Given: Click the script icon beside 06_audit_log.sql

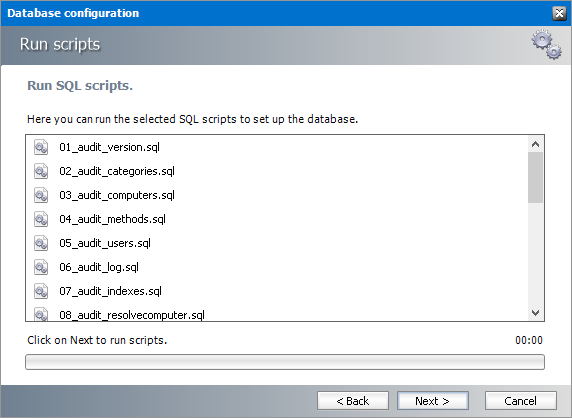Looking at the screenshot, I should [41, 267].
